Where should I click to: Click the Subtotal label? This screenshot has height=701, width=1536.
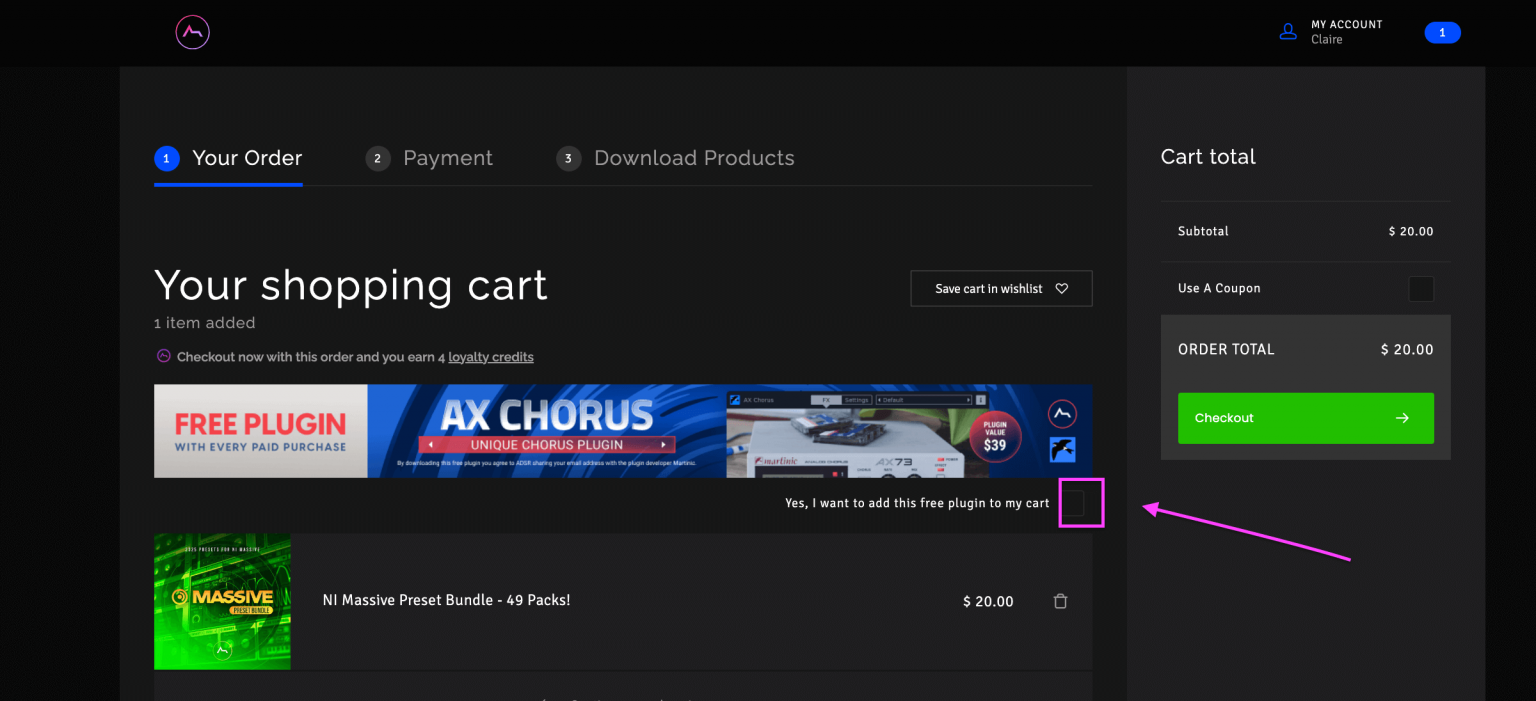click(x=1203, y=231)
